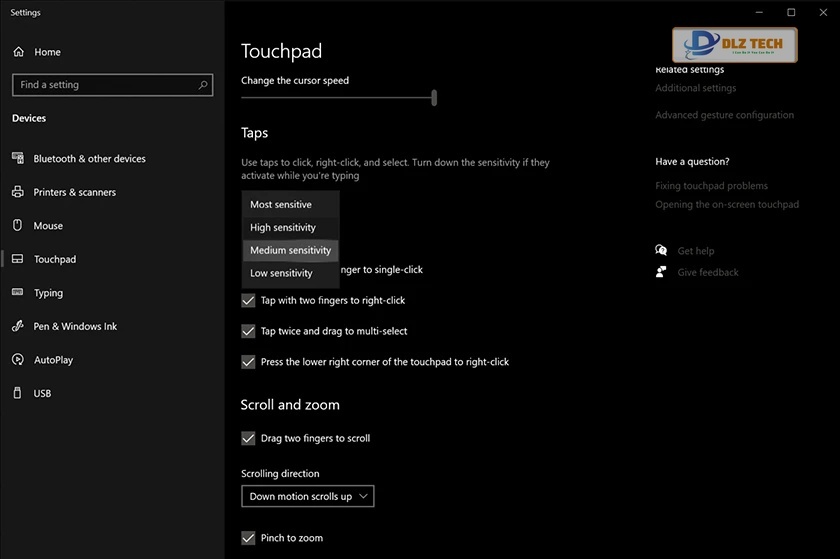Open Fixing touchpad problems link
The image size is (840, 559).
point(711,185)
